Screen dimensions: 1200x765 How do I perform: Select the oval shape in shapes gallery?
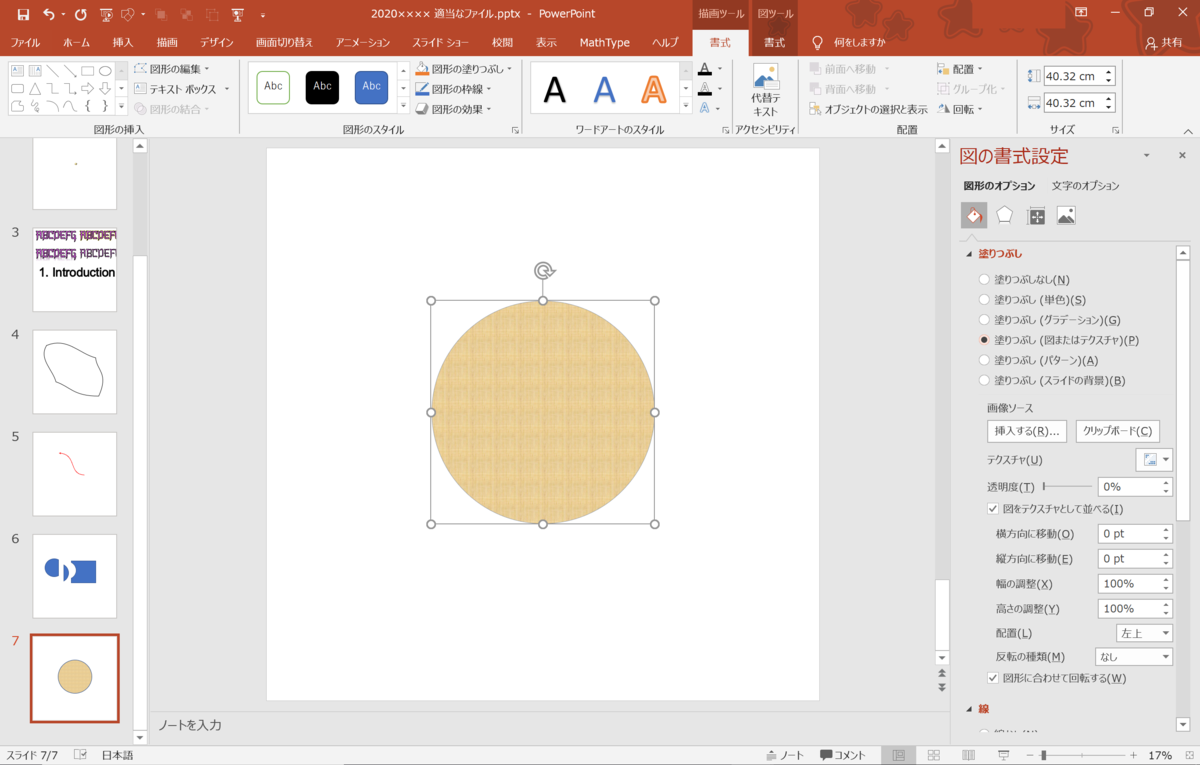pyautogui.click(x=105, y=71)
